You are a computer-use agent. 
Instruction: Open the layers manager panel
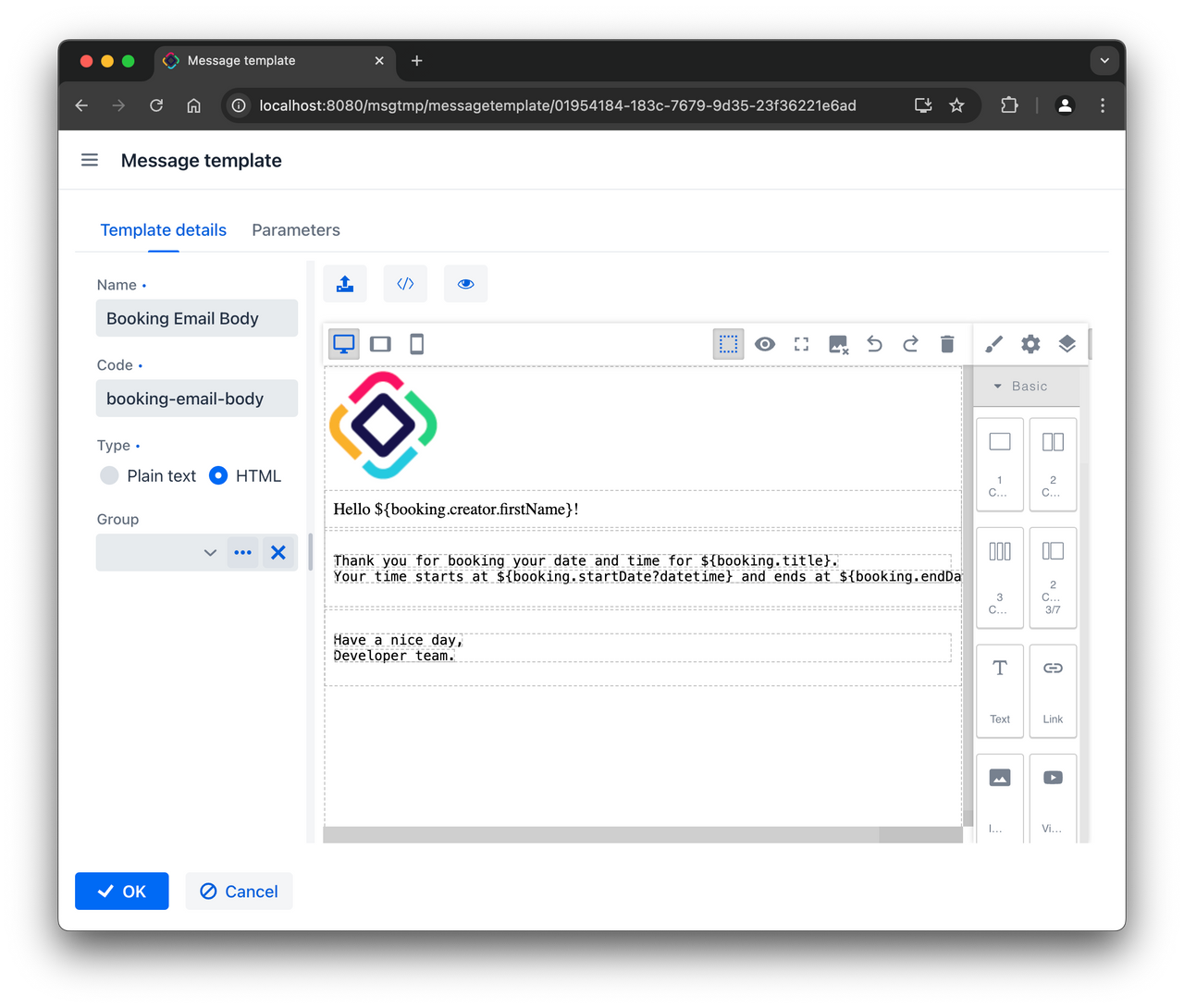point(1067,343)
